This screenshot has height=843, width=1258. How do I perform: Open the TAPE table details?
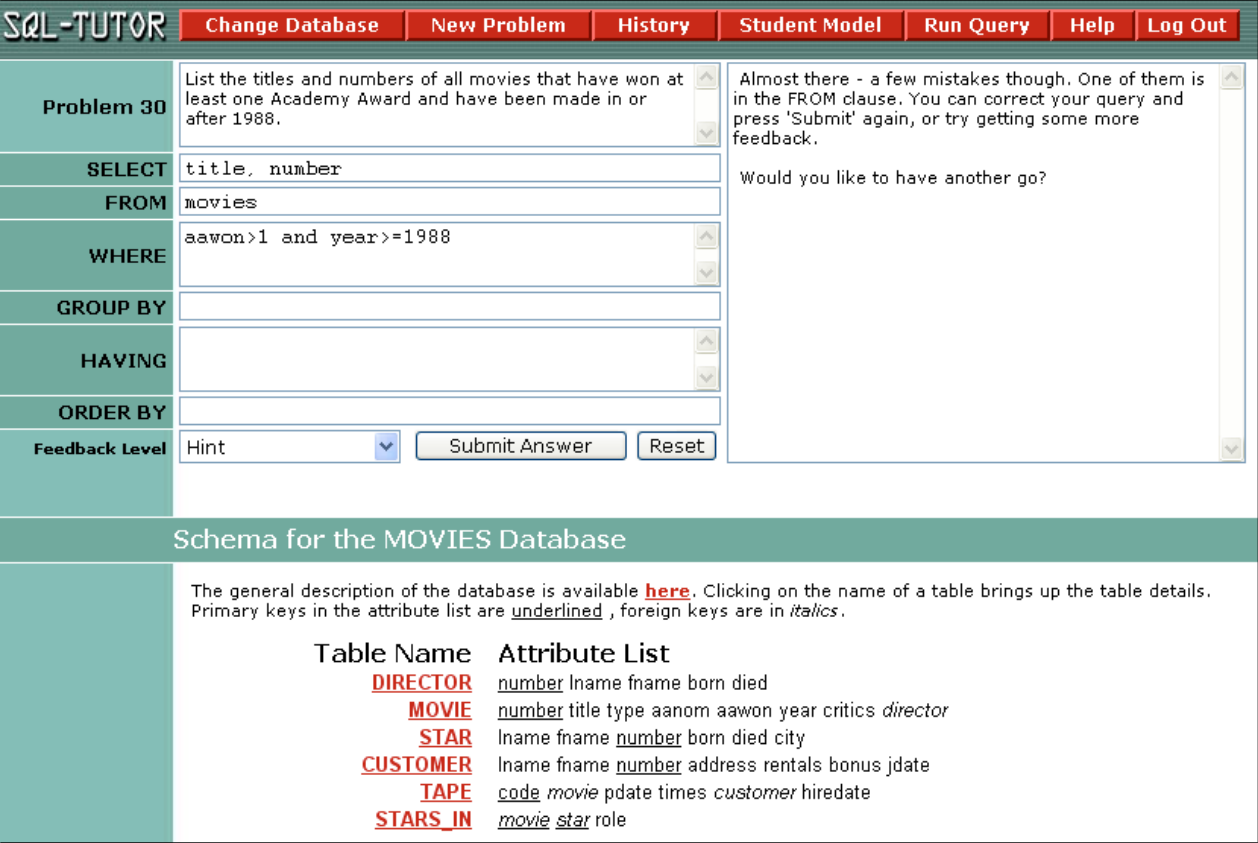[x=446, y=792]
